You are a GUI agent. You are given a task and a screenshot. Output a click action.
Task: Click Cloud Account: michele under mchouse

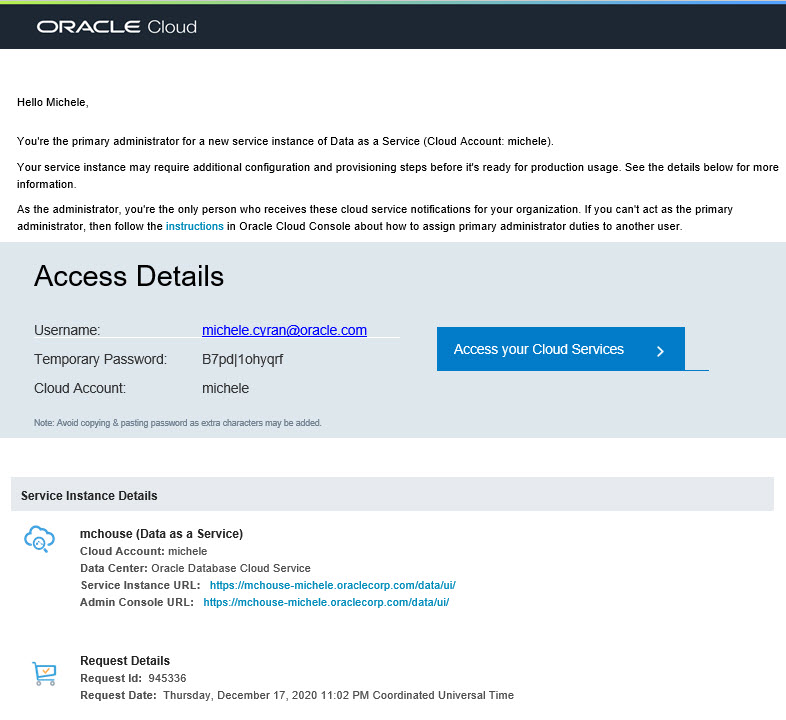click(x=143, y=551)
